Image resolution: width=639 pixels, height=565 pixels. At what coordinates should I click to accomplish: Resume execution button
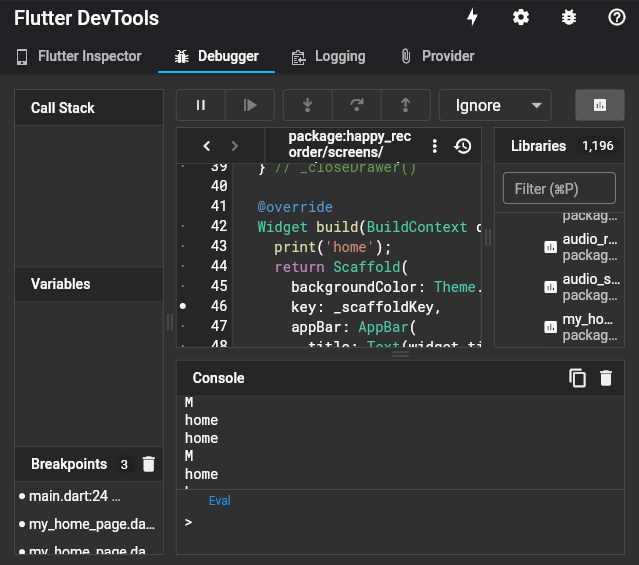click(x=250, y=105)
